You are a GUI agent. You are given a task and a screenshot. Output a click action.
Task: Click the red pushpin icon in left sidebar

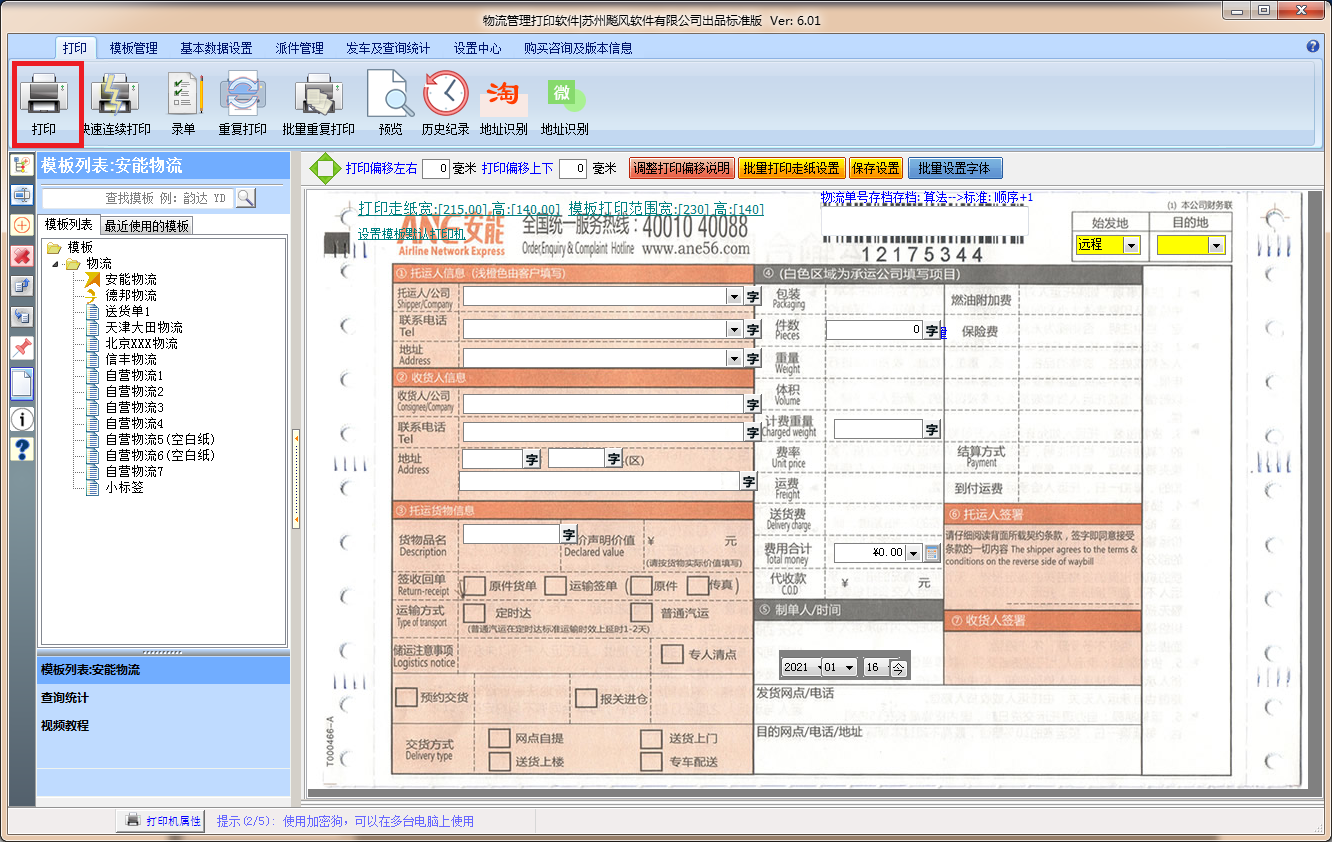(x=22, y=347)
